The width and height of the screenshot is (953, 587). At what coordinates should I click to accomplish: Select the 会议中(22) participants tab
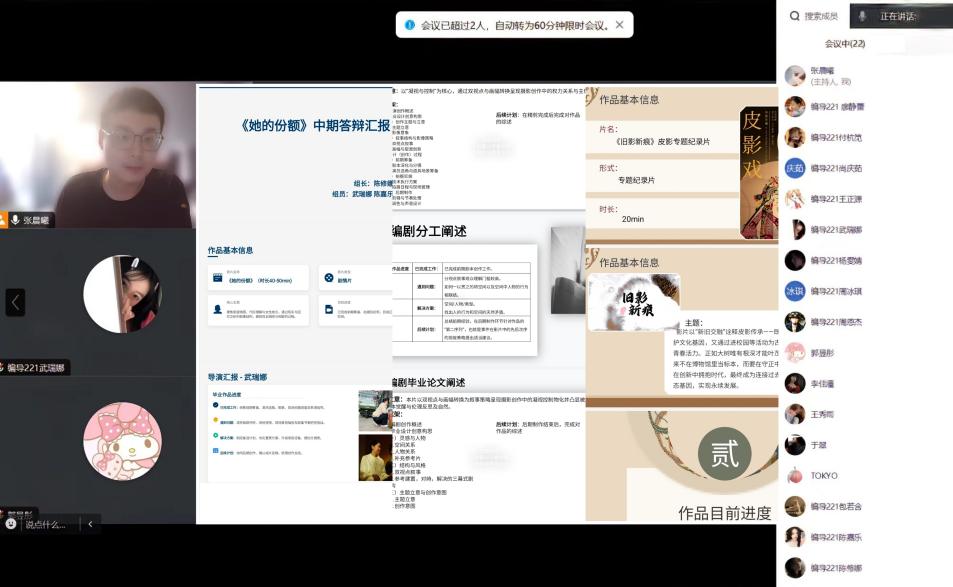pyautogui.click(x=845, y=44)
